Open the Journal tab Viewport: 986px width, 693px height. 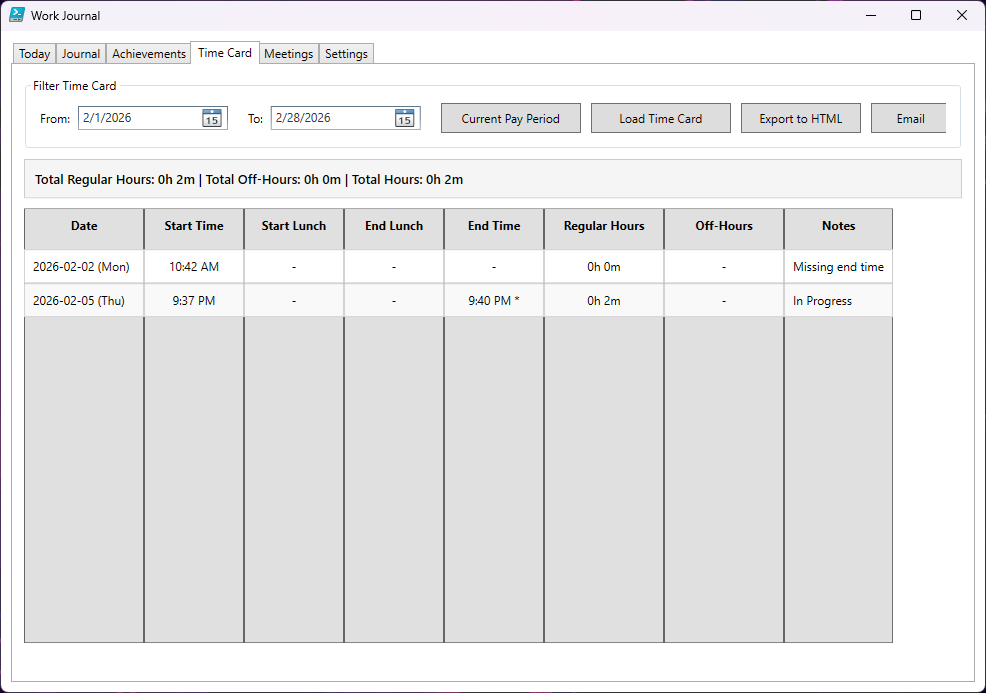(81, 54)
